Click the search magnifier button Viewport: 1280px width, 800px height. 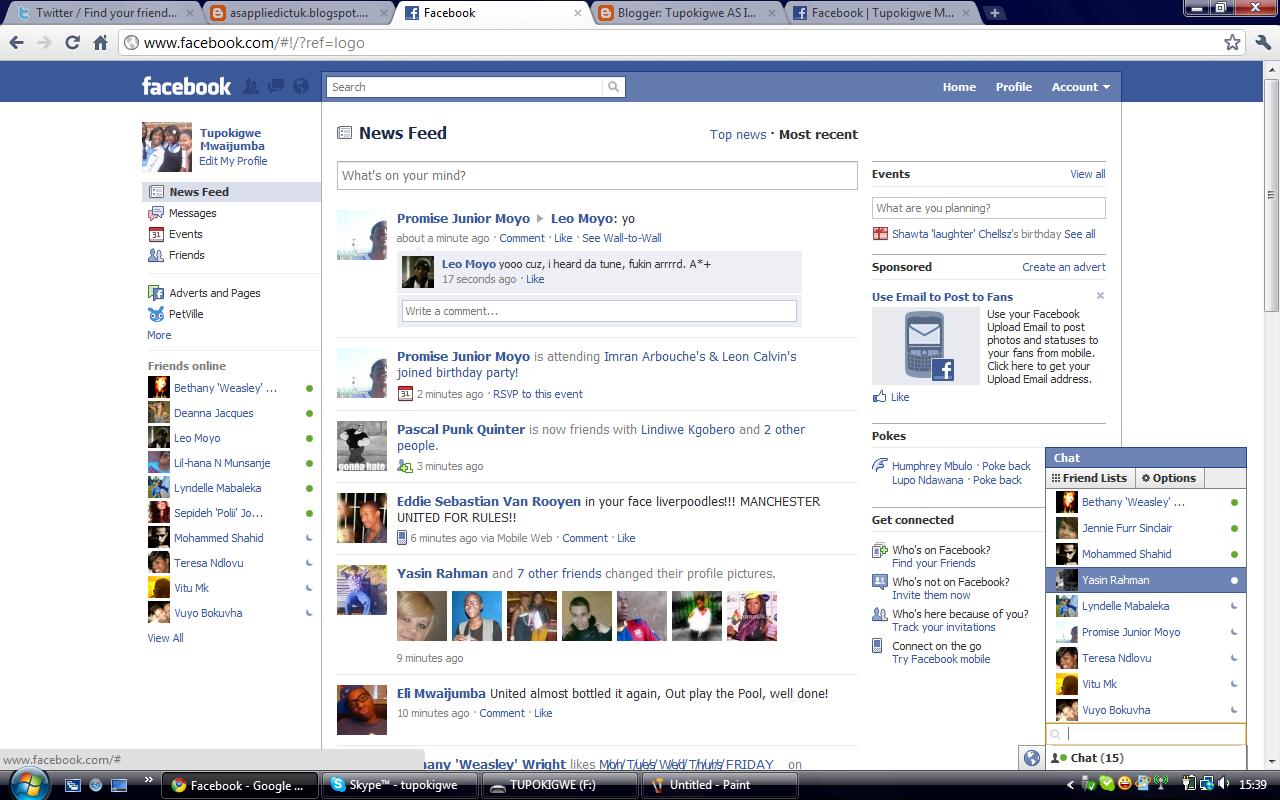click(613, 87)
